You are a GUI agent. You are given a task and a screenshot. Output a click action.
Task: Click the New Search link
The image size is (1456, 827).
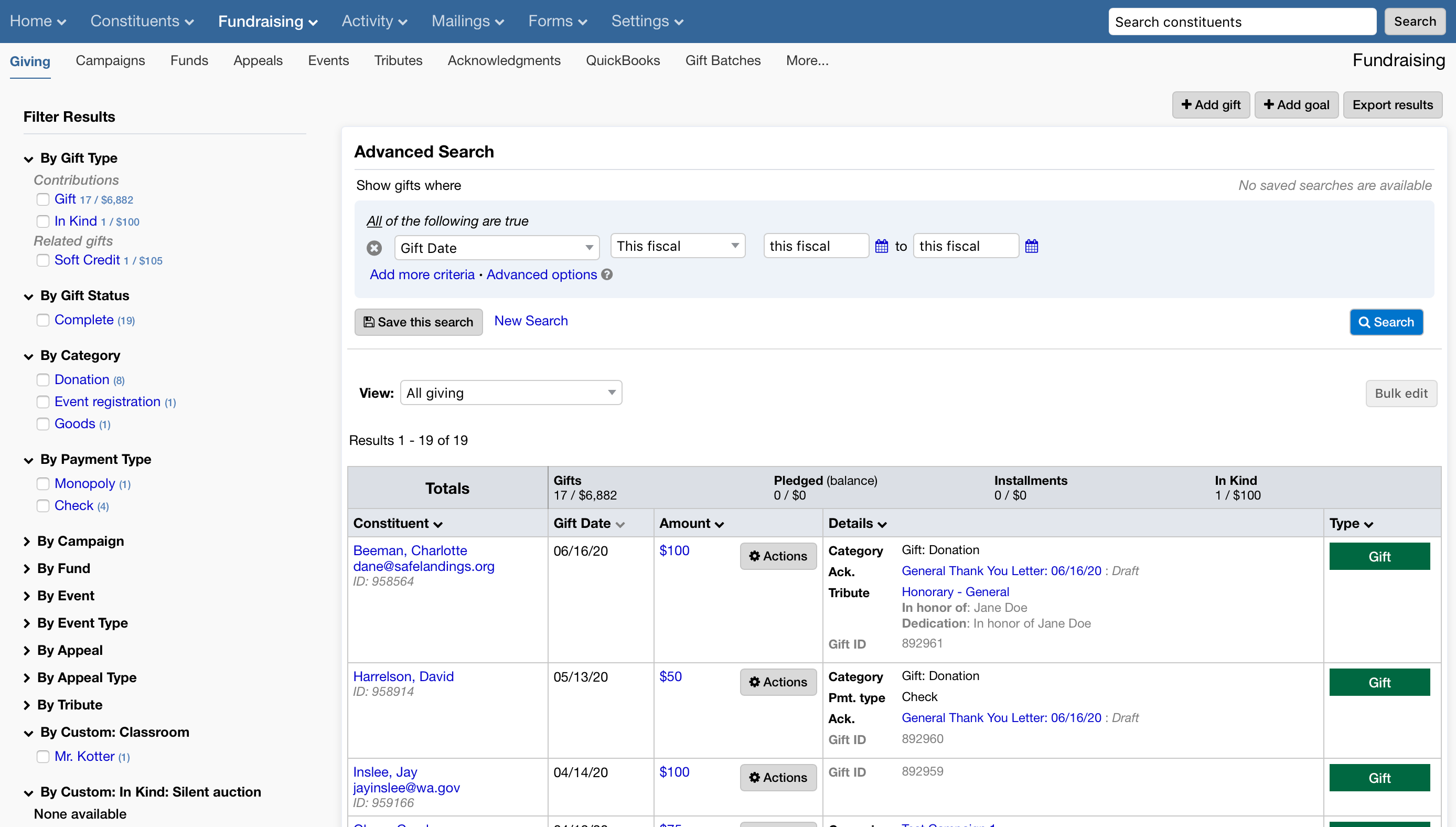point(530,321)
